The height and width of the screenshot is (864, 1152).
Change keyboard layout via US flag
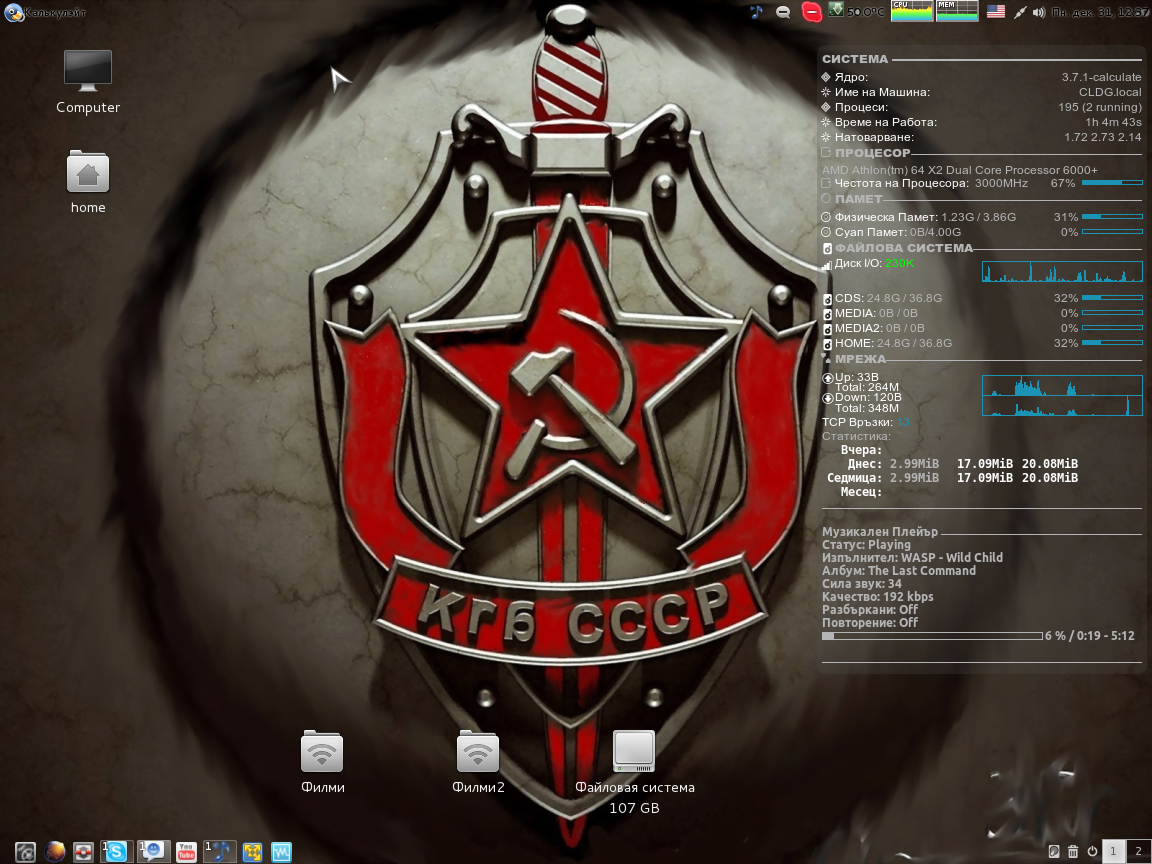pos(996,11)
